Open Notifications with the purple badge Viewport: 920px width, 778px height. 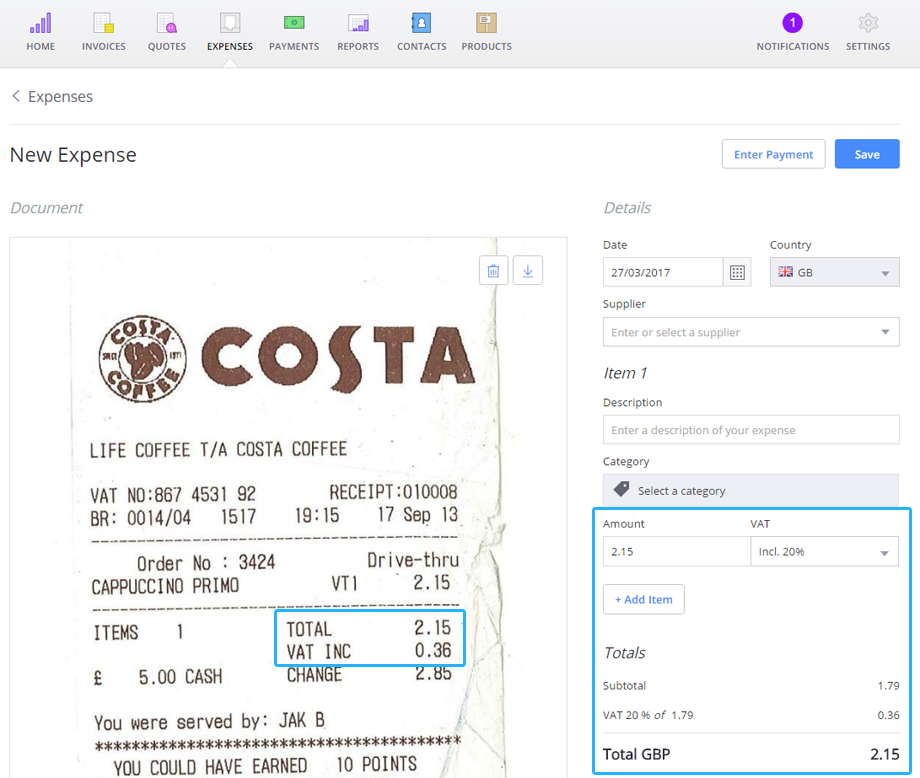tap(793, 32)
